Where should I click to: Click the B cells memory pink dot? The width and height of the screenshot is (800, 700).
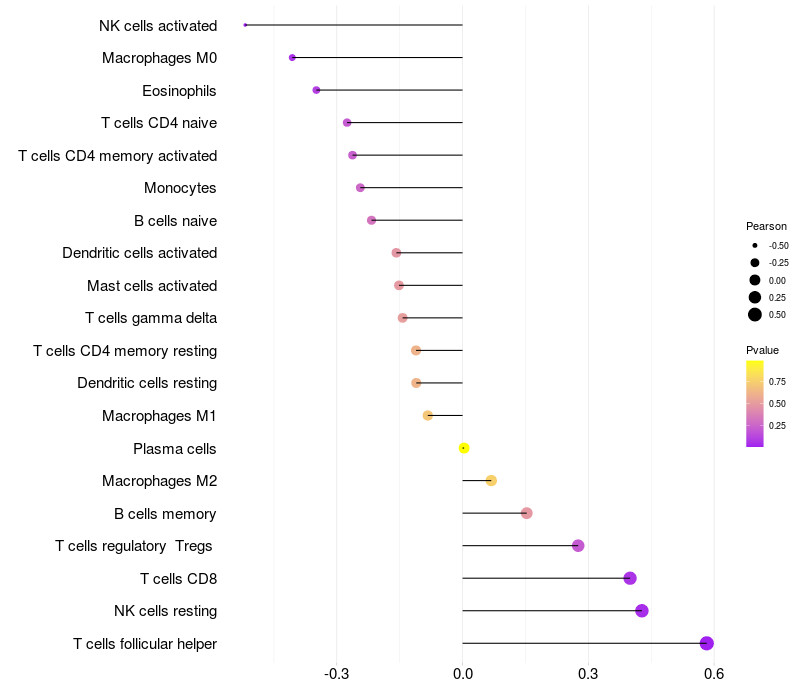tap(527, 513)
